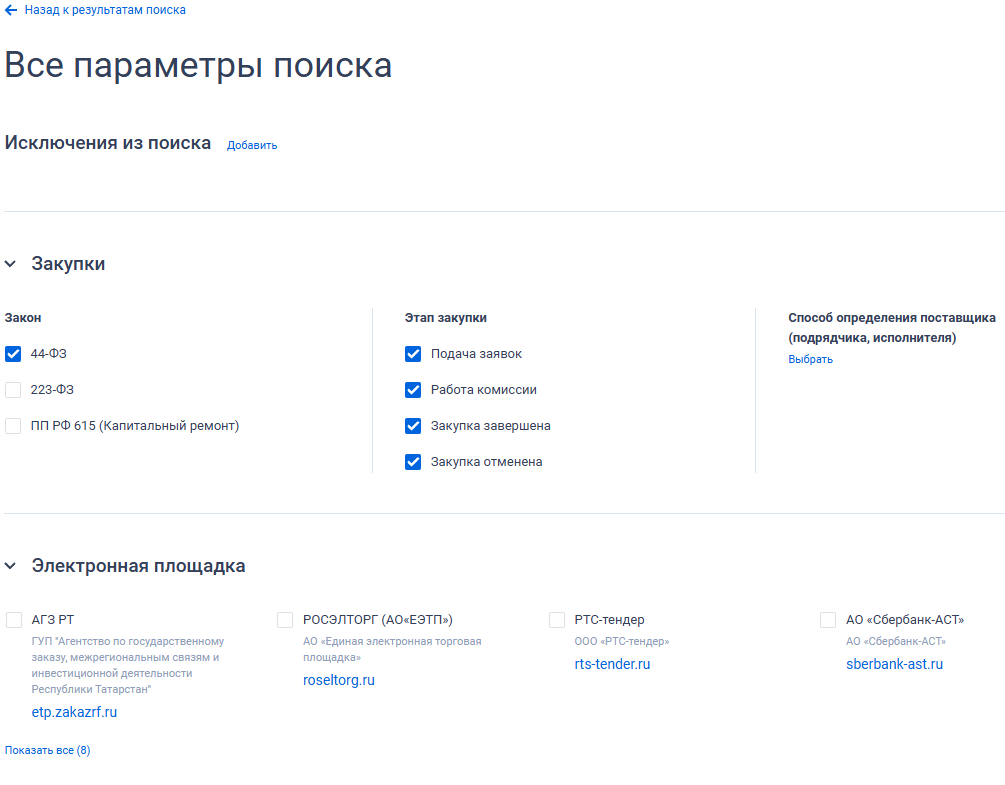
Task: Click the '44-ФЗ' label text
Action: [49, 354]
